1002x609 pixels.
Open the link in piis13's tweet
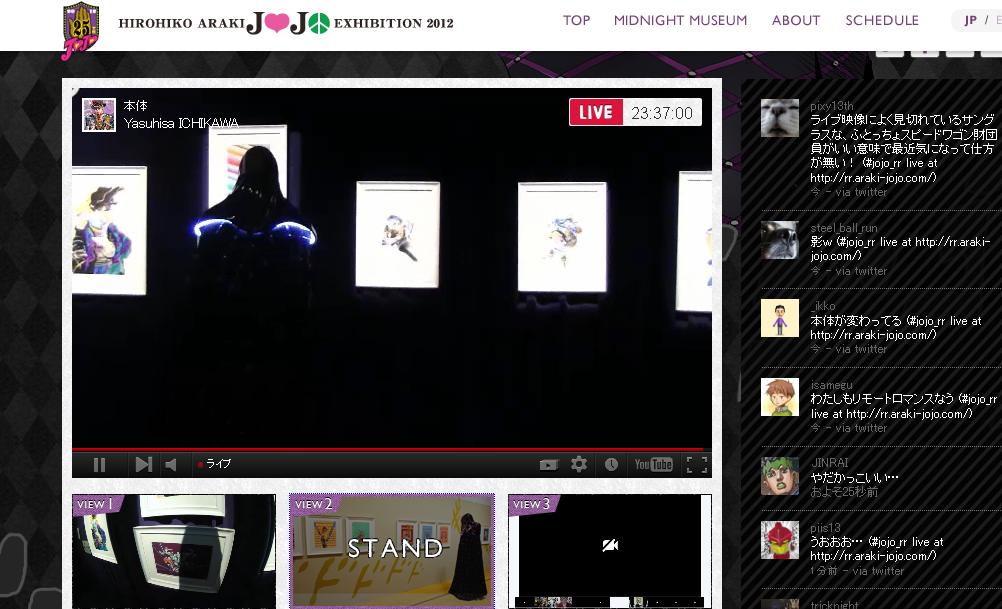pyautogui.click(x=873, y=556)
